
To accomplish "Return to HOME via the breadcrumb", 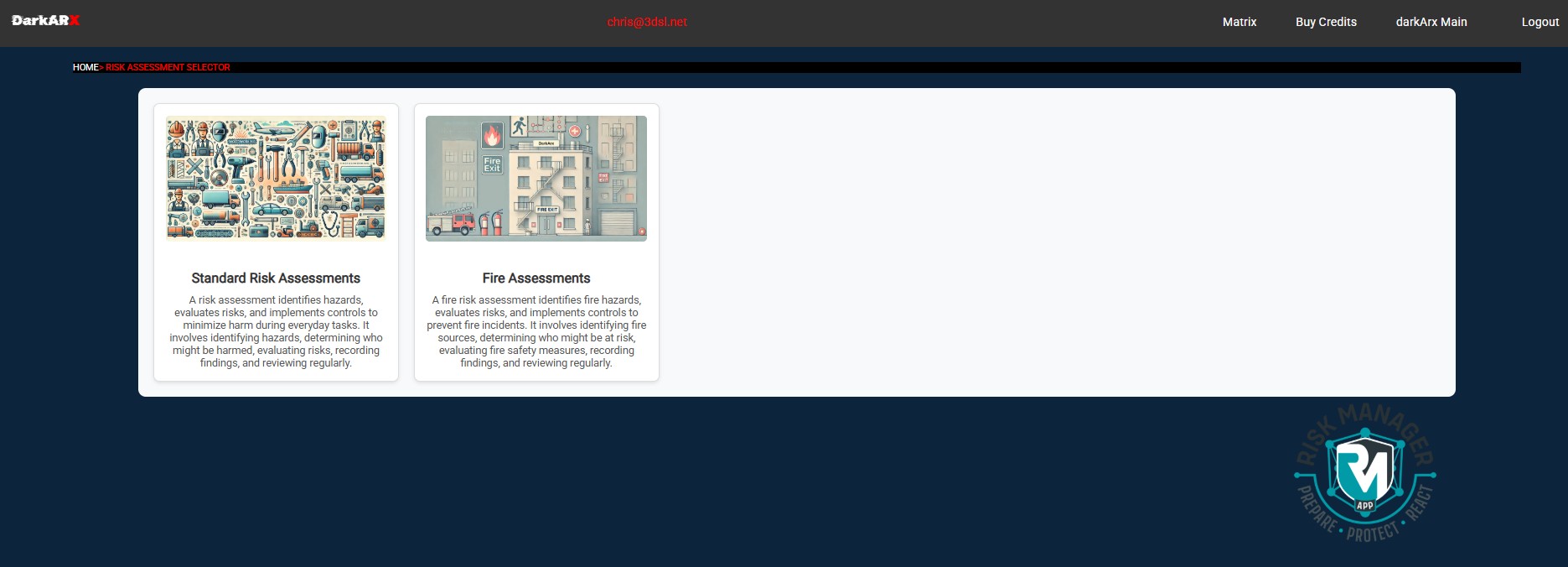I will point(85,67).
